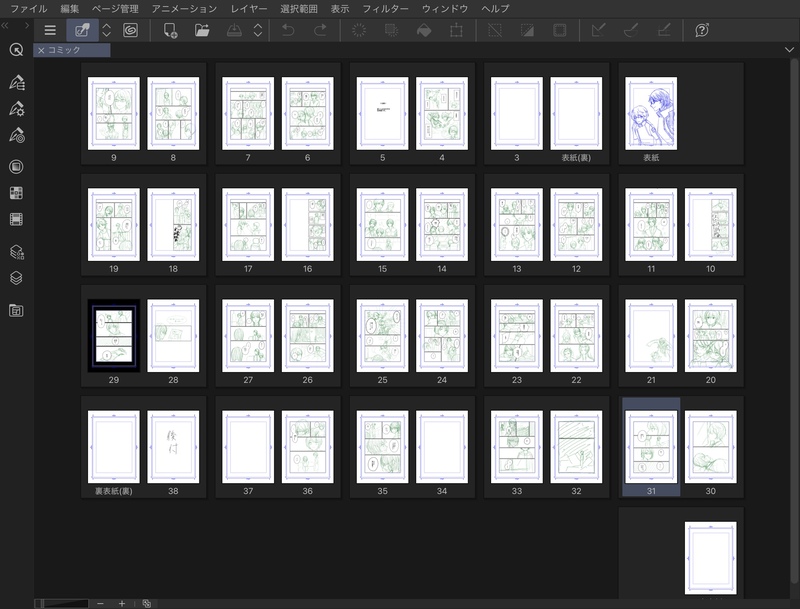Click the fill bucket icon

point(424,31)
